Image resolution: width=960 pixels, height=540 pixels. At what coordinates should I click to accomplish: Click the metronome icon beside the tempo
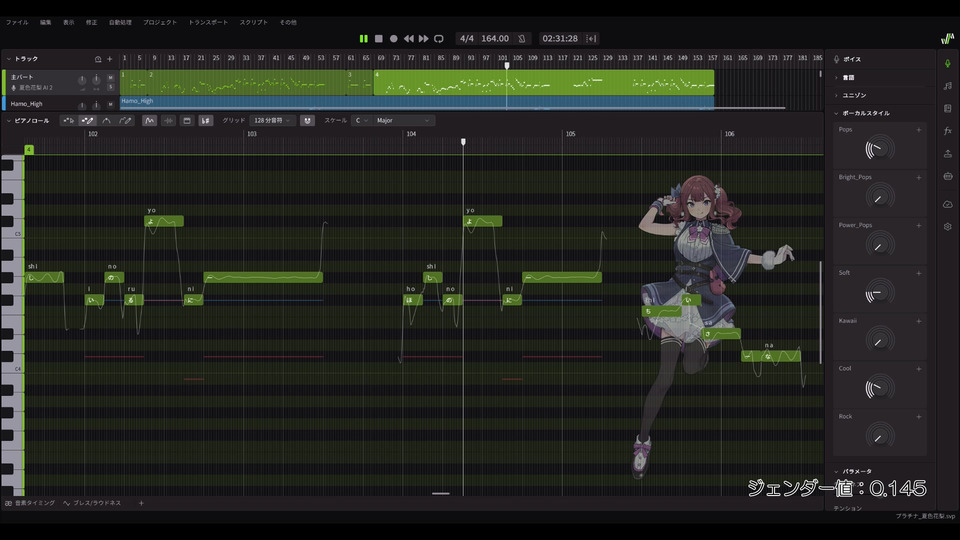click(522, 38)
